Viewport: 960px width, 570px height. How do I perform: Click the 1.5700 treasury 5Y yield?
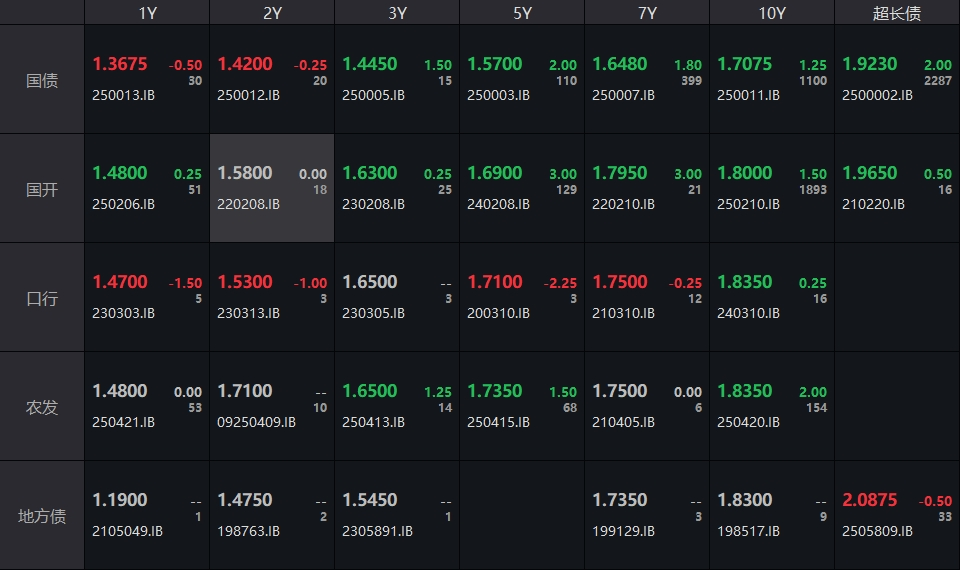(495, 64)
